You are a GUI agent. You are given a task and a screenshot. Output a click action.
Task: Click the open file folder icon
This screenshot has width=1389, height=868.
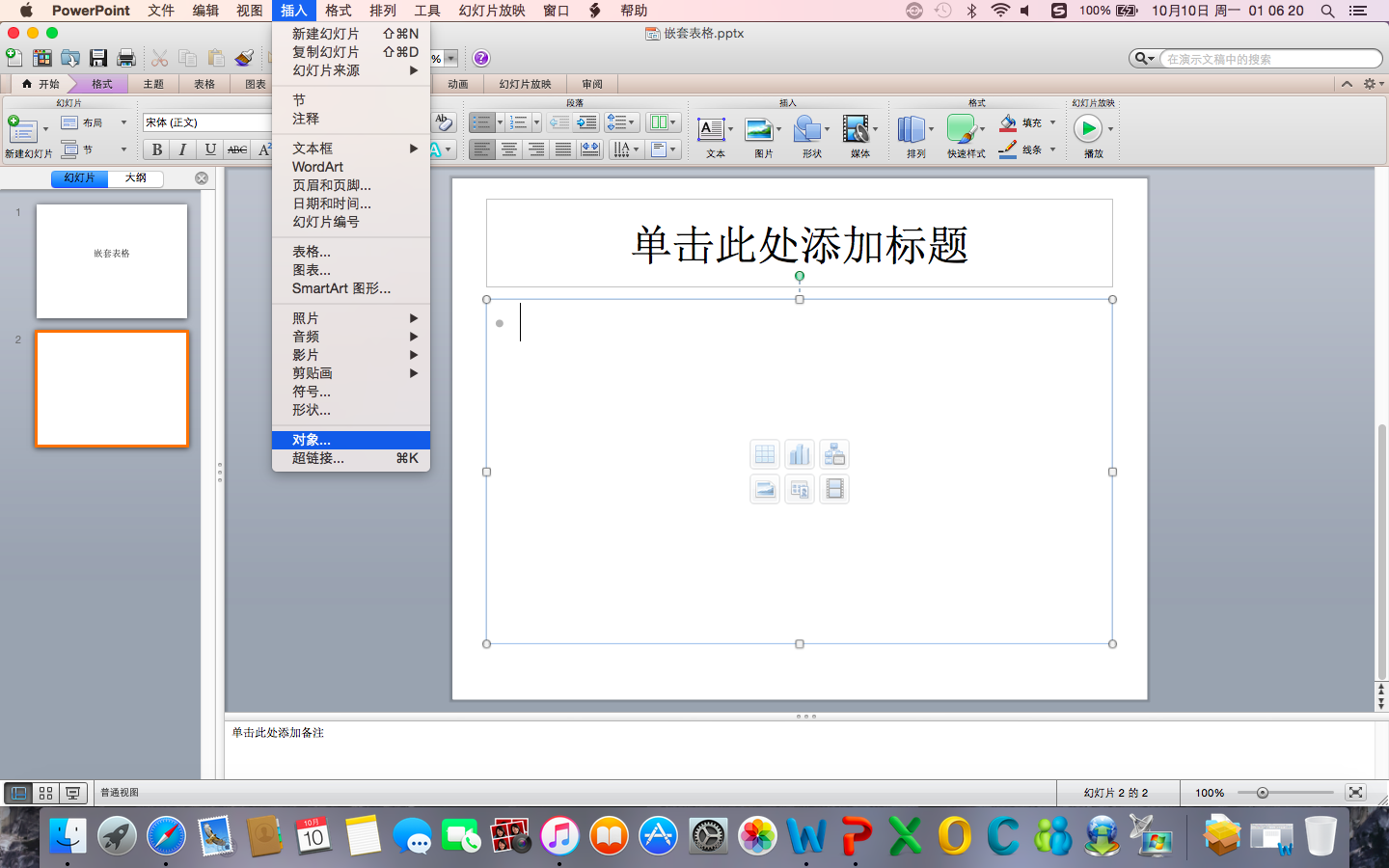tap(70, 58)
